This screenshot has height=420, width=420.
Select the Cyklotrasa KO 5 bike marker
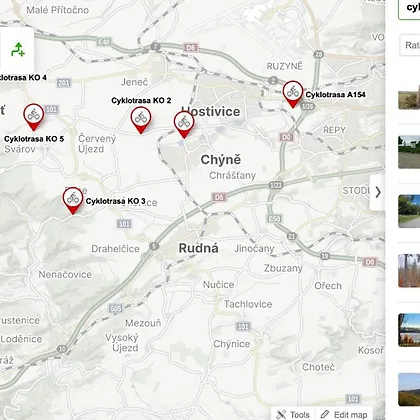pyautogui.click(x=34, y=117)
